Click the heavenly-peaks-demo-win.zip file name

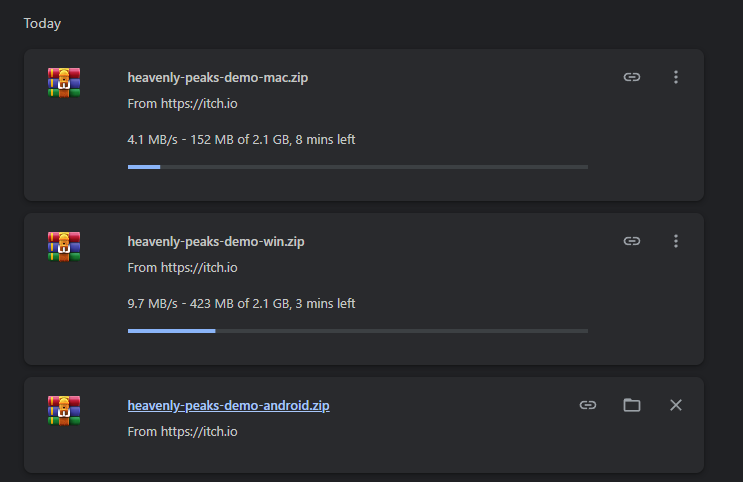216,241
